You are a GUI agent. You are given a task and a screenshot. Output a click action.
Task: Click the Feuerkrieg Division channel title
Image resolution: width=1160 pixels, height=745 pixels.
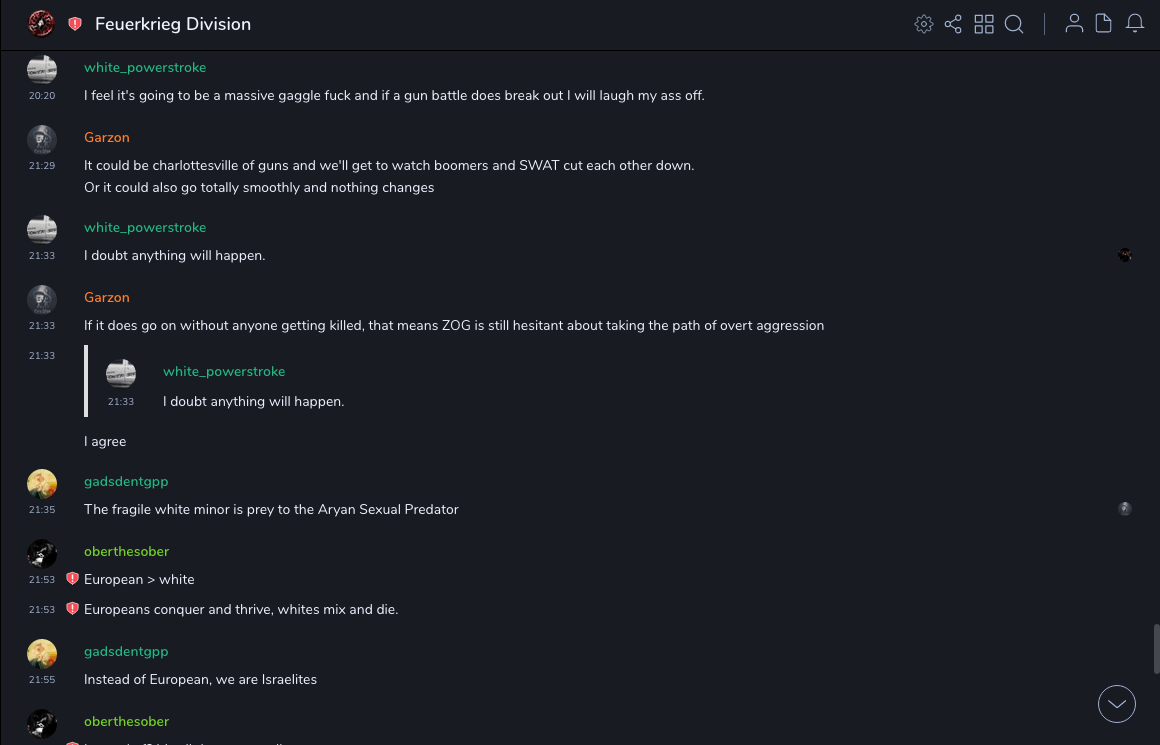click(x=173, y=24)
